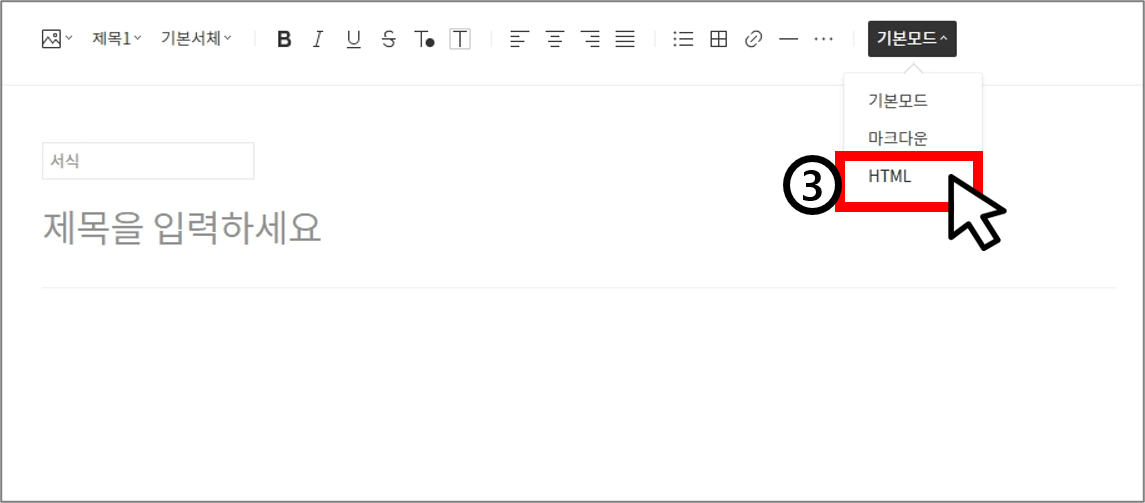This screenshot has height=503, width=1145.
Task: Open the image insert menu
Action: click(x=57, y=39)
